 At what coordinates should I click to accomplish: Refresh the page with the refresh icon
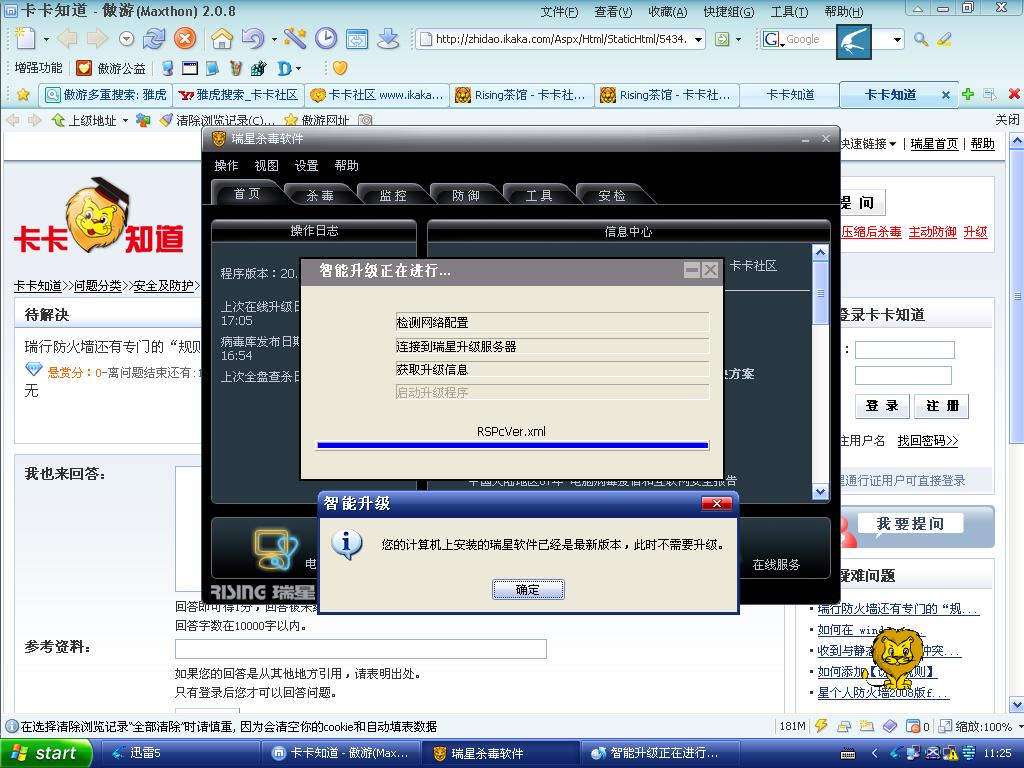[154, 39]
